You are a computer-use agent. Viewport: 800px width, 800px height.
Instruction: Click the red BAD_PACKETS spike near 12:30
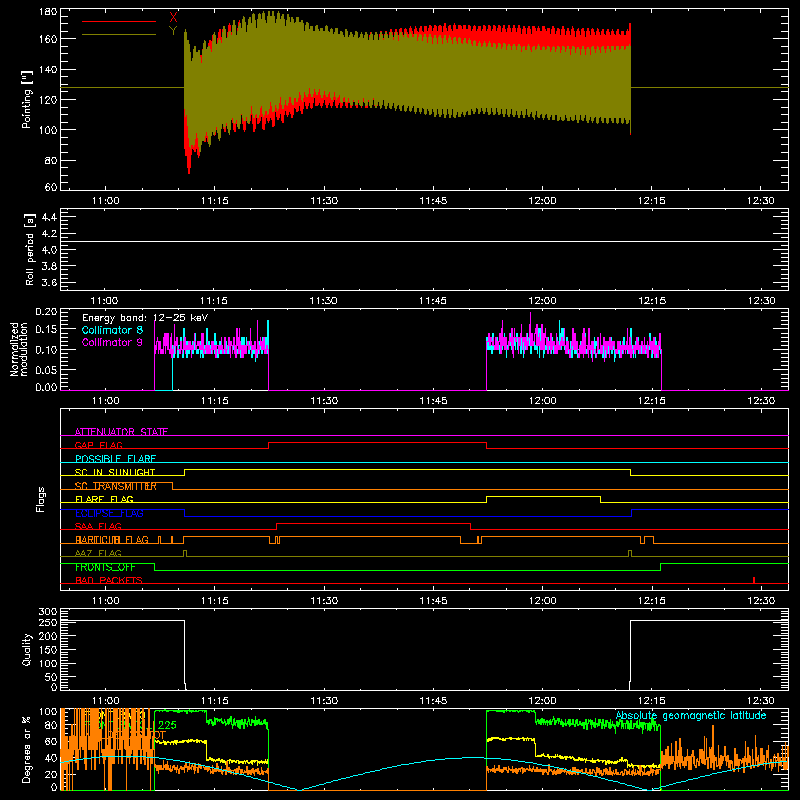coord(754,580)
